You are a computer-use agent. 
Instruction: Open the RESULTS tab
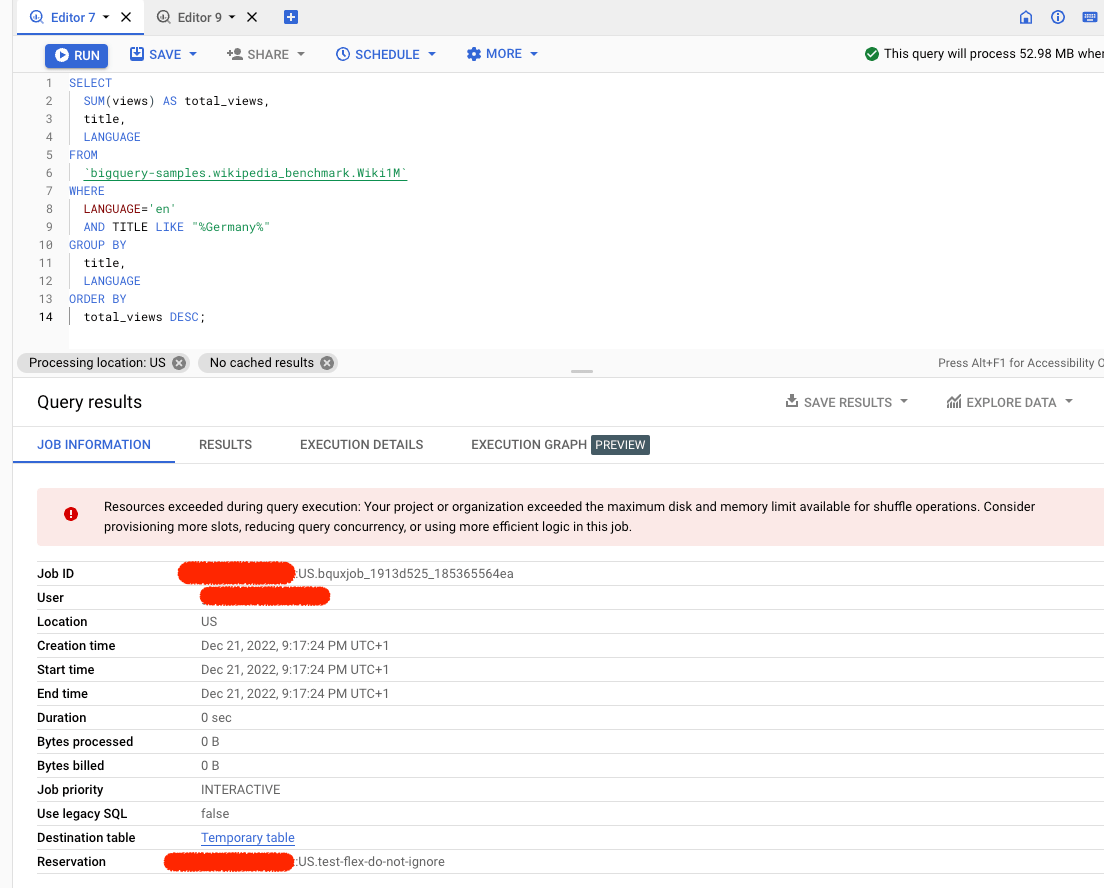point(224,445)
